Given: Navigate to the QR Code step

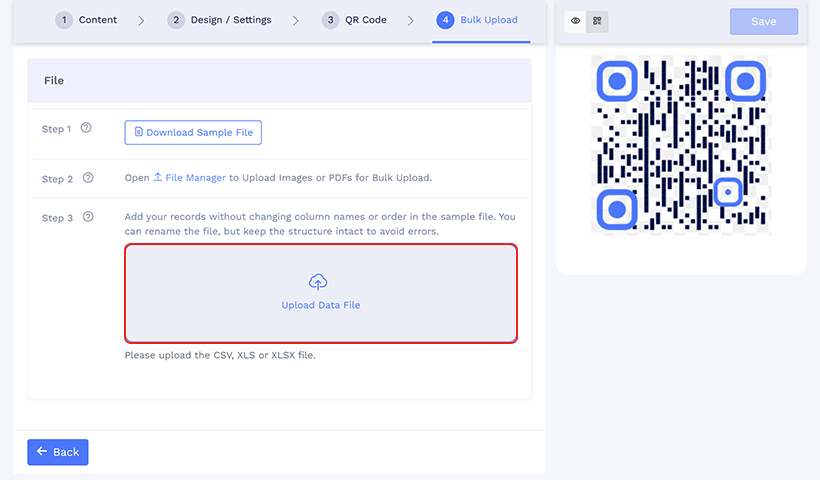Looking at the screenshot, I should (x=354, y=21).
